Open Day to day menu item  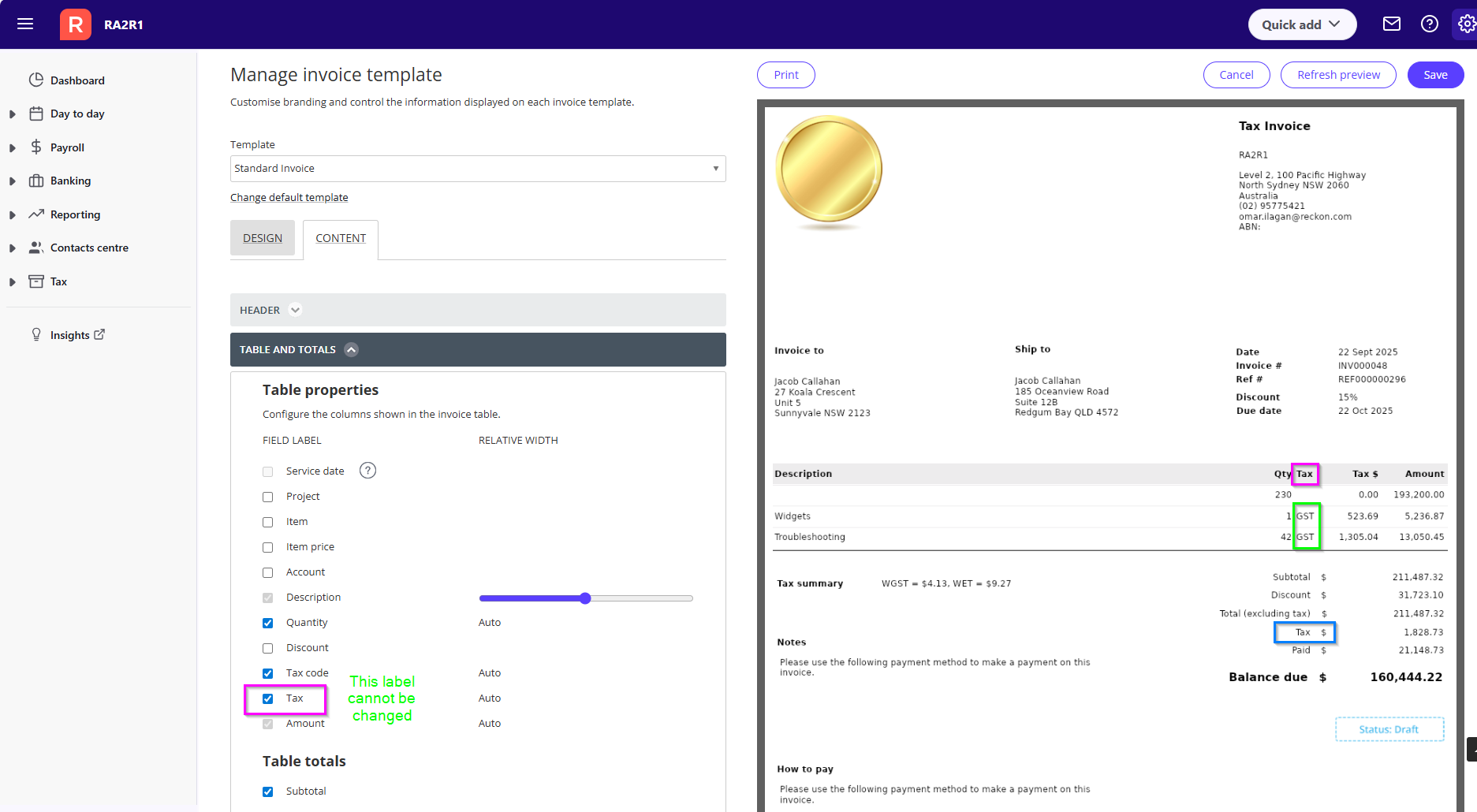(x=77, y=114)
